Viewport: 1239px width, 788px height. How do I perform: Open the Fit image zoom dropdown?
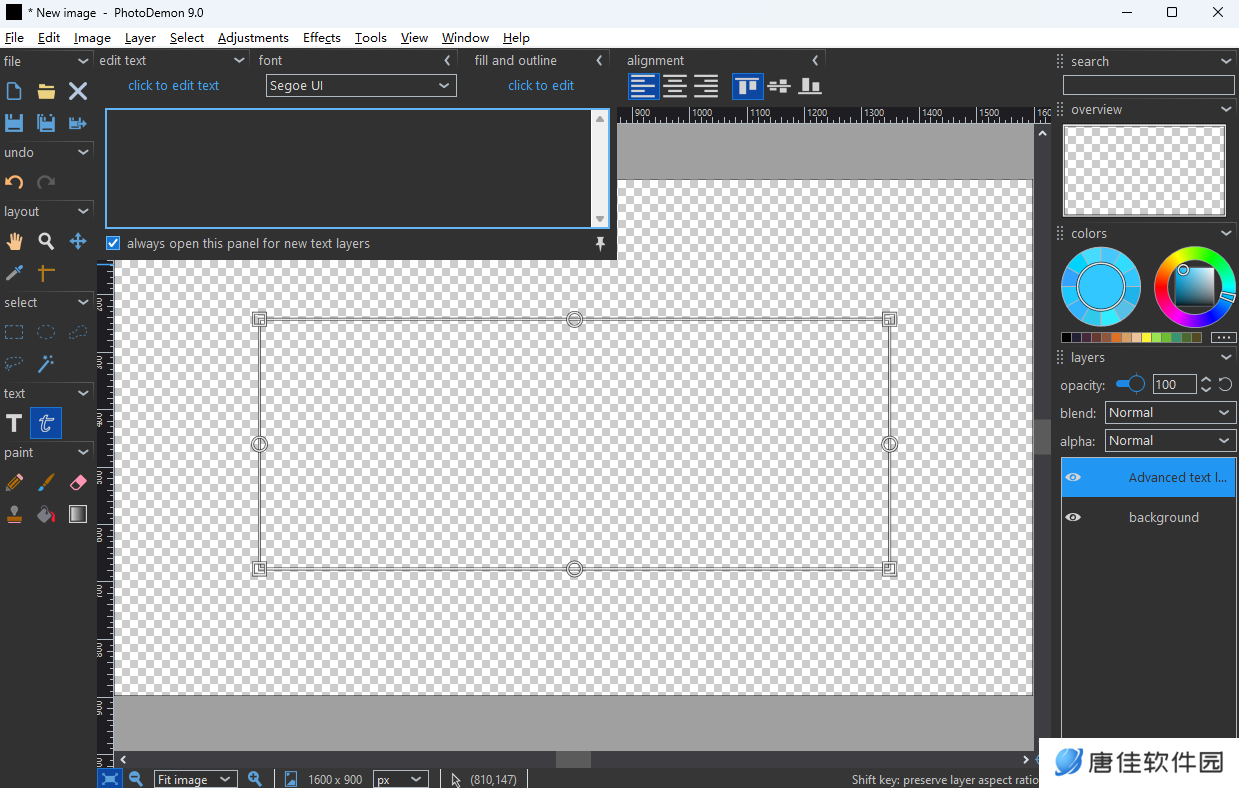pyautogui.click(x=196, y=779)
